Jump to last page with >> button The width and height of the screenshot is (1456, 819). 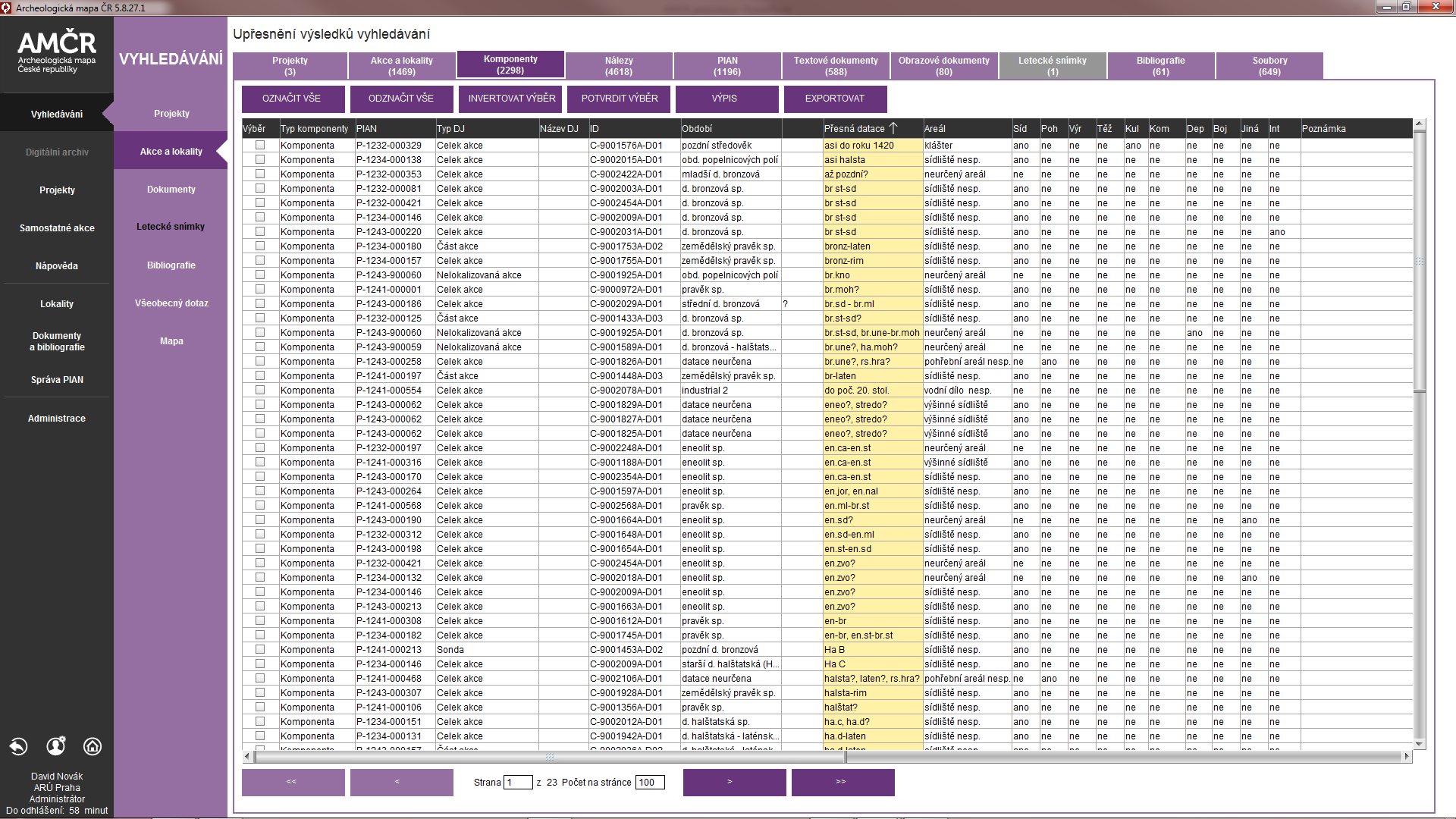tap(843, 782)
